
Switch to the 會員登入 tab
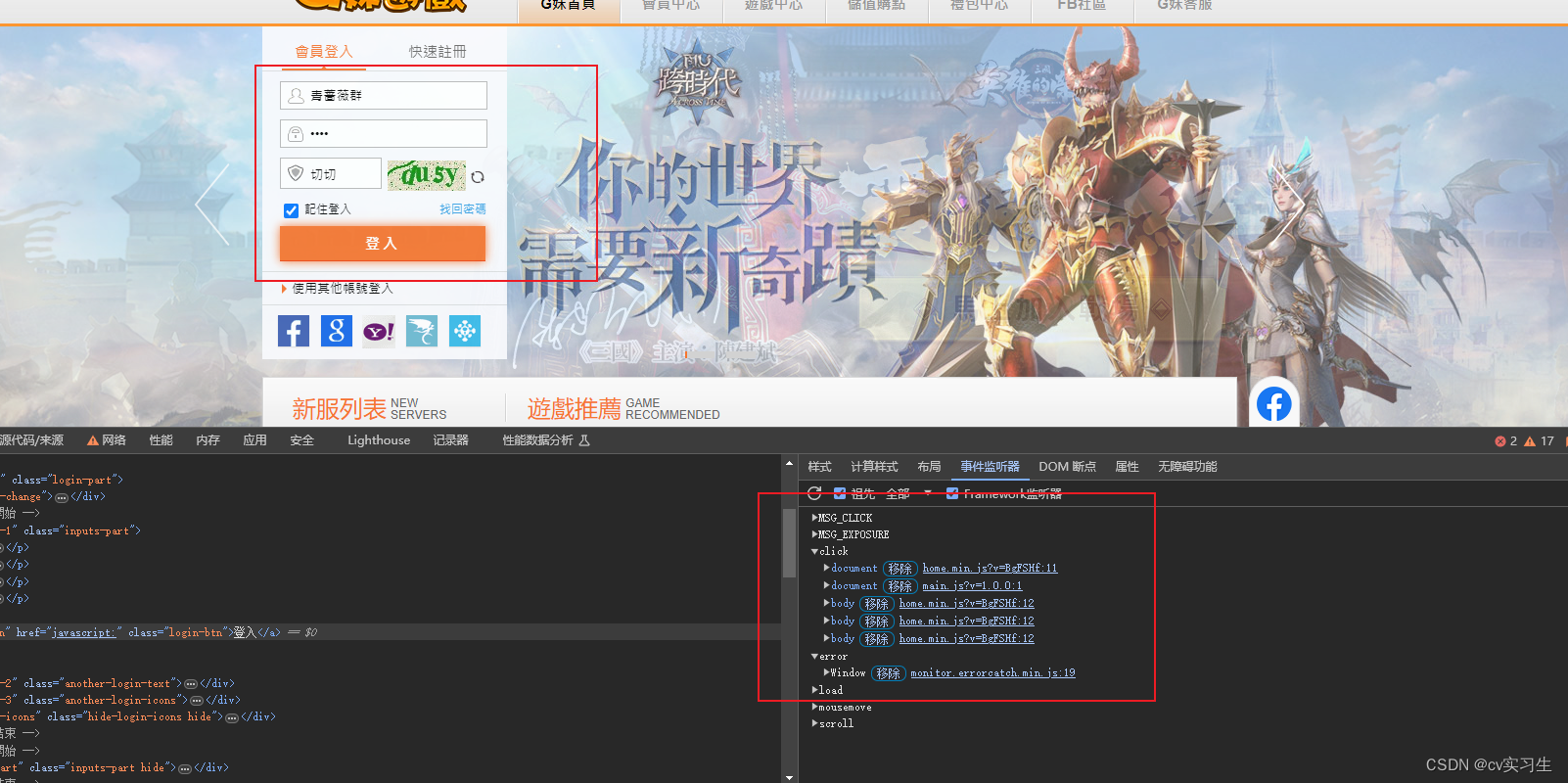point(324,51)
